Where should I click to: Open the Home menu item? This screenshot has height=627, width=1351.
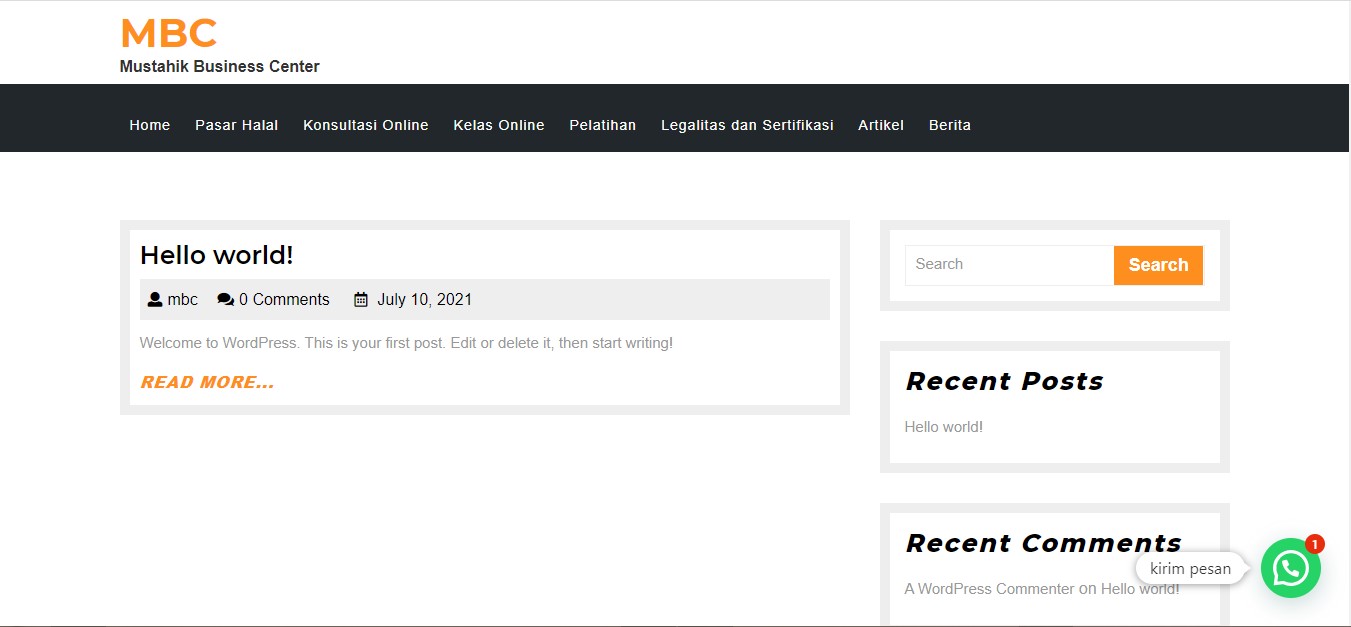pyautogui.click(x=150, y=125)
